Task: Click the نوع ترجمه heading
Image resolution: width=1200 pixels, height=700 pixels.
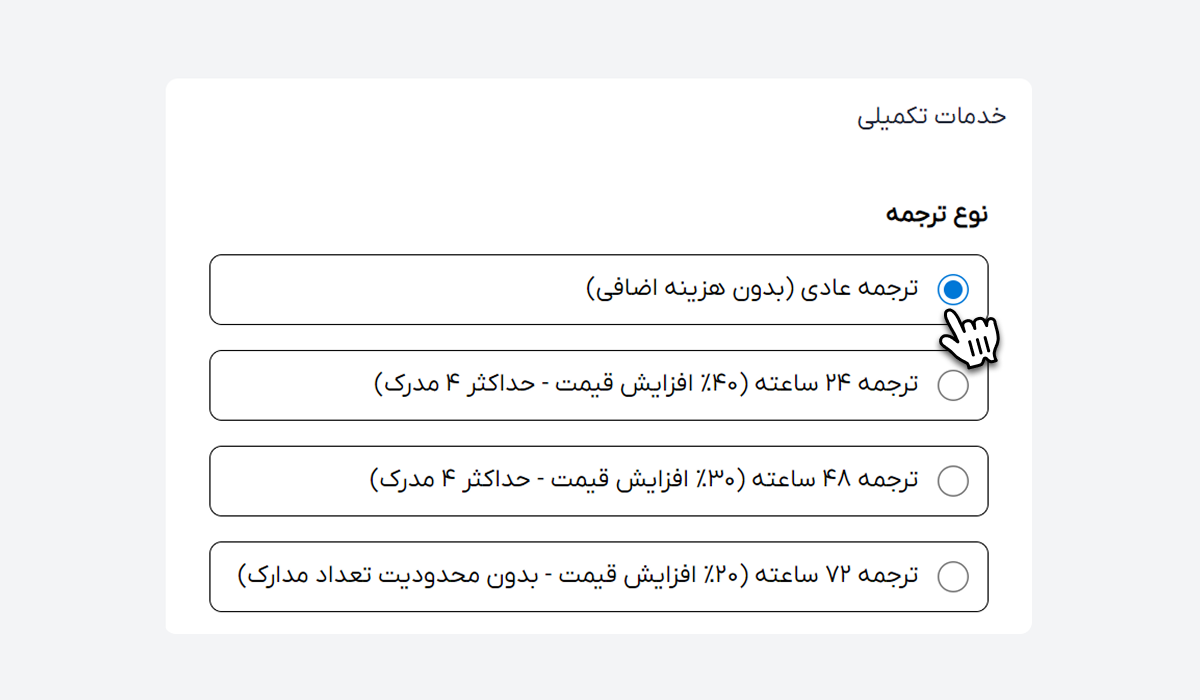Action: point(937,214)
